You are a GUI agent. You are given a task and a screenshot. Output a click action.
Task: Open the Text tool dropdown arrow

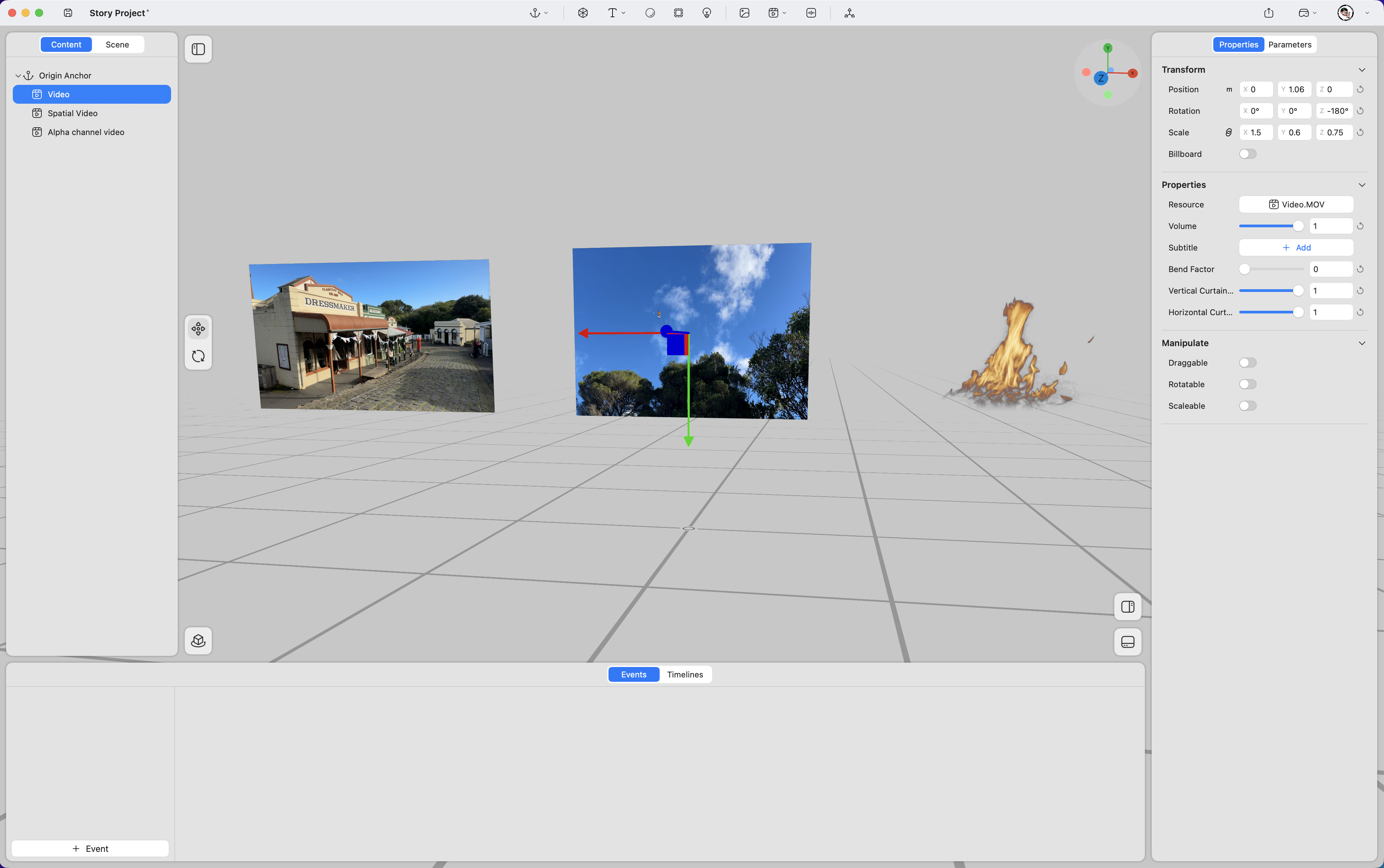pos(623,13)
